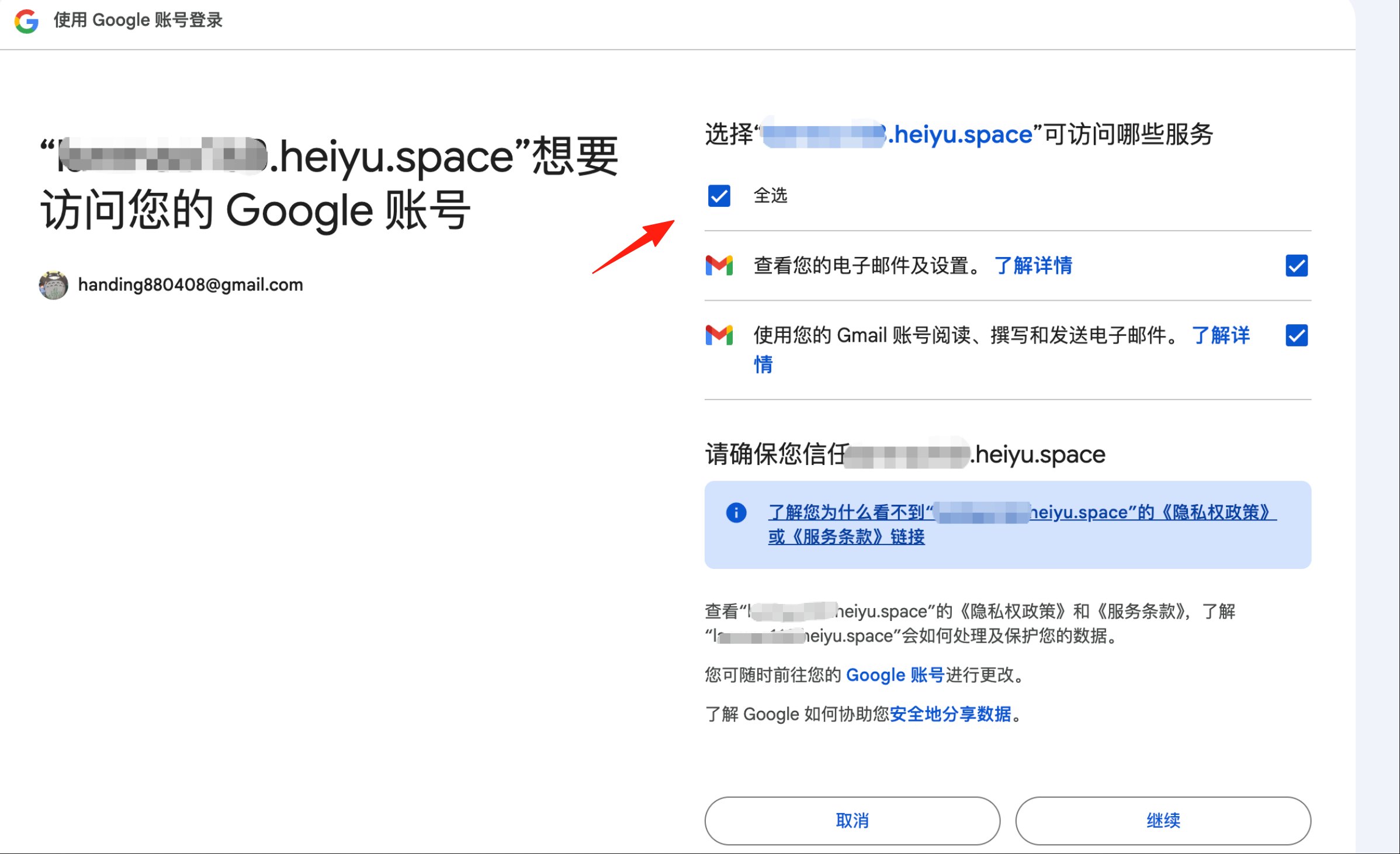This screenshot has width=1400, height=854.
Task: Click the account avatar next to handing880408@gmail.com
Action: coord(53,285)
